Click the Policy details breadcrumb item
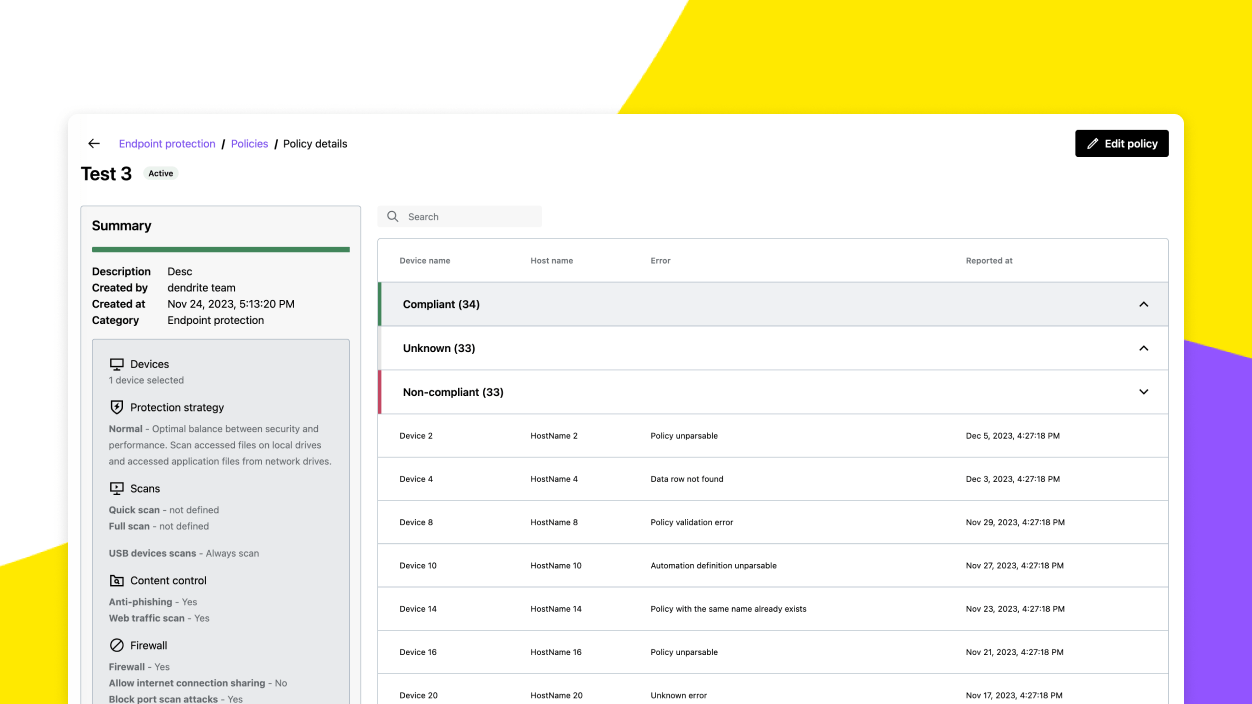 click(x=314, y=143)
